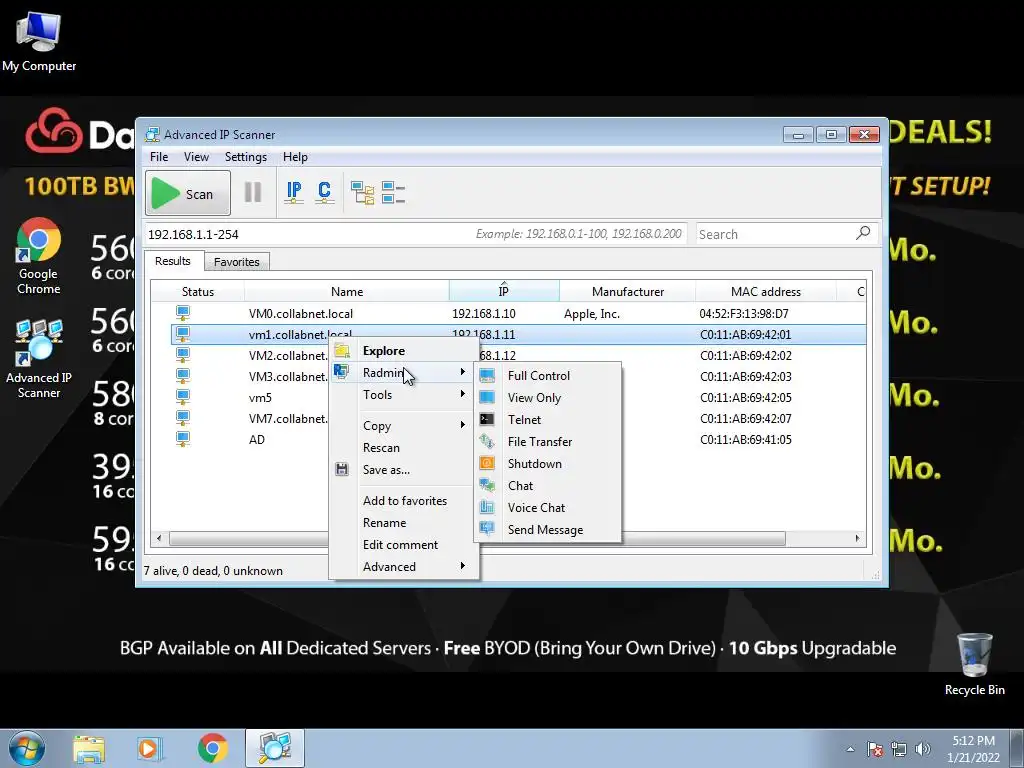1024x768 pixels.
Task: Click the IP range toolbar icon
Action: [294, 193]
